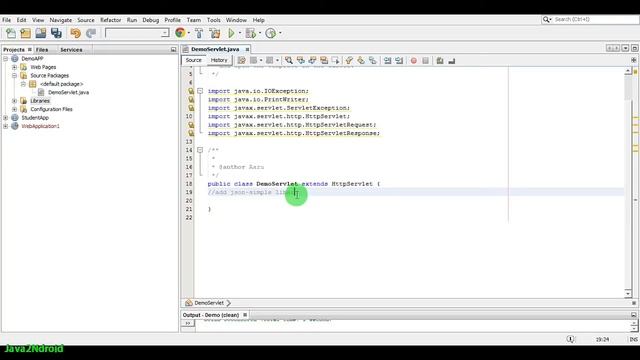The height and width of the screenshot is (360, 640).
Task: Click Find Previous Occurrence editor icon
Action: 300,60
